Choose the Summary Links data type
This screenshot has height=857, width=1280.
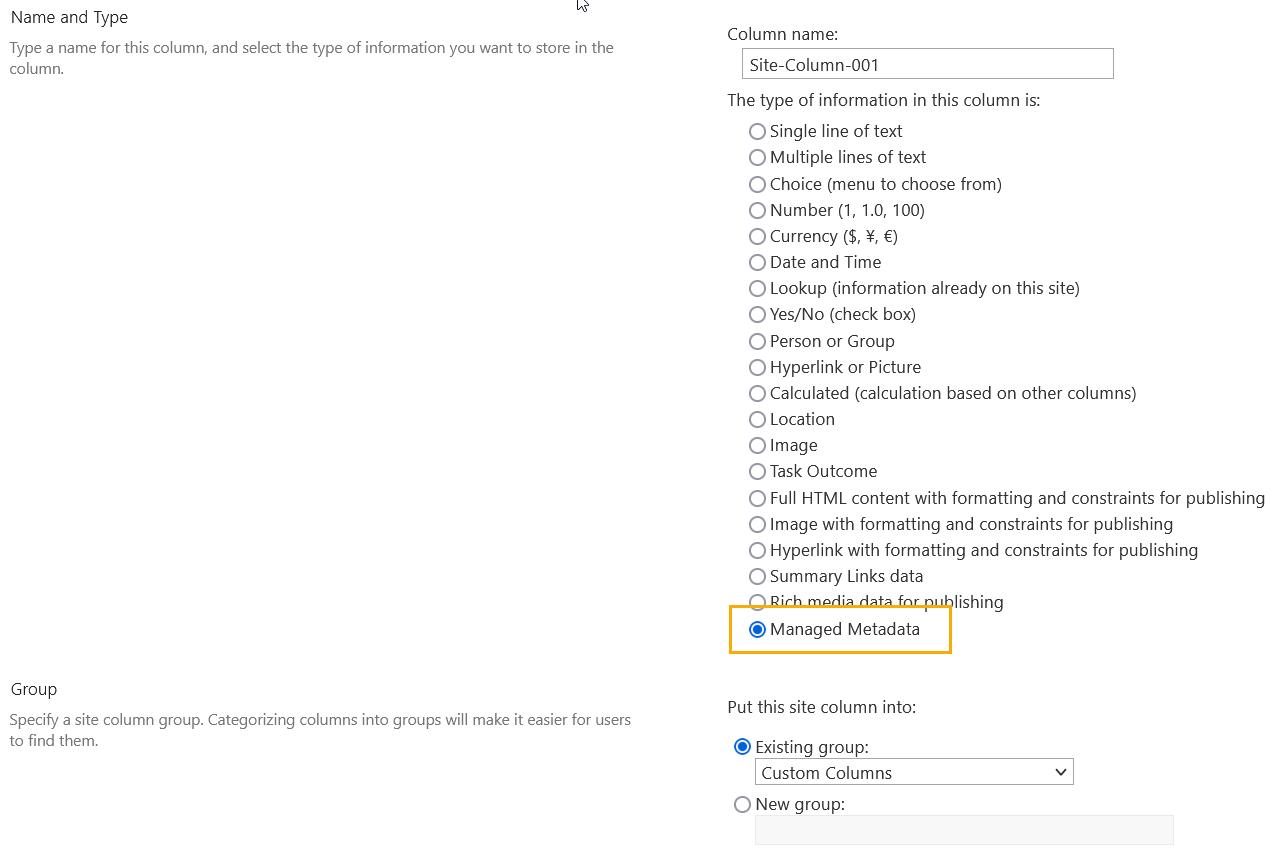(x=757, y=576)
